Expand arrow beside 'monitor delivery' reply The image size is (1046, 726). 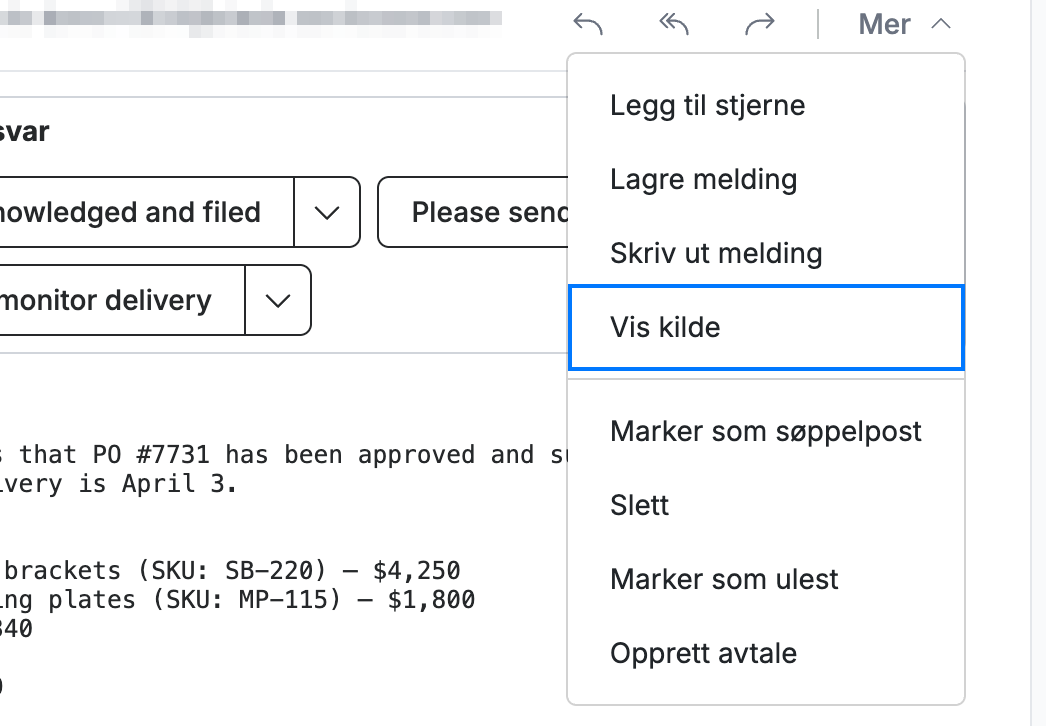coord(278,300)
